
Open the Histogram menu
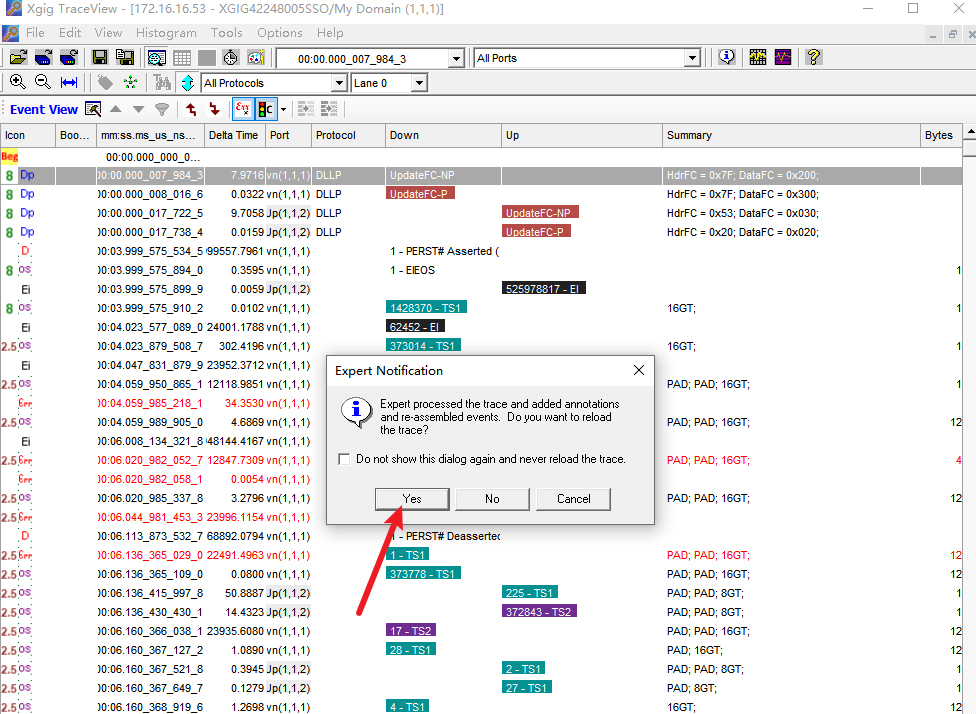point(166,33)
